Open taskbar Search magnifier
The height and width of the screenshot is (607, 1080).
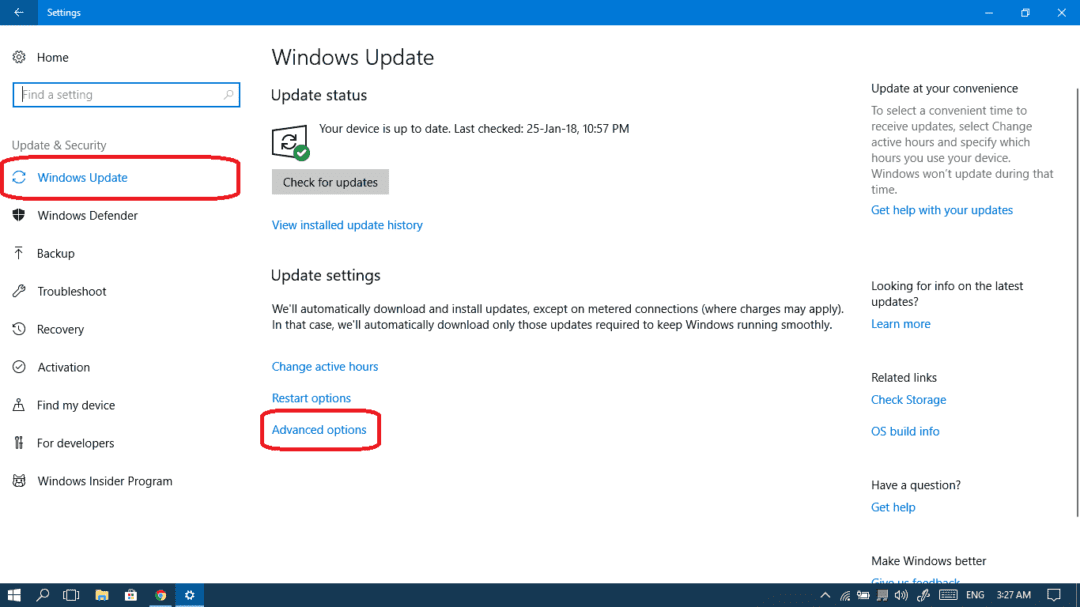coord(43,595)
